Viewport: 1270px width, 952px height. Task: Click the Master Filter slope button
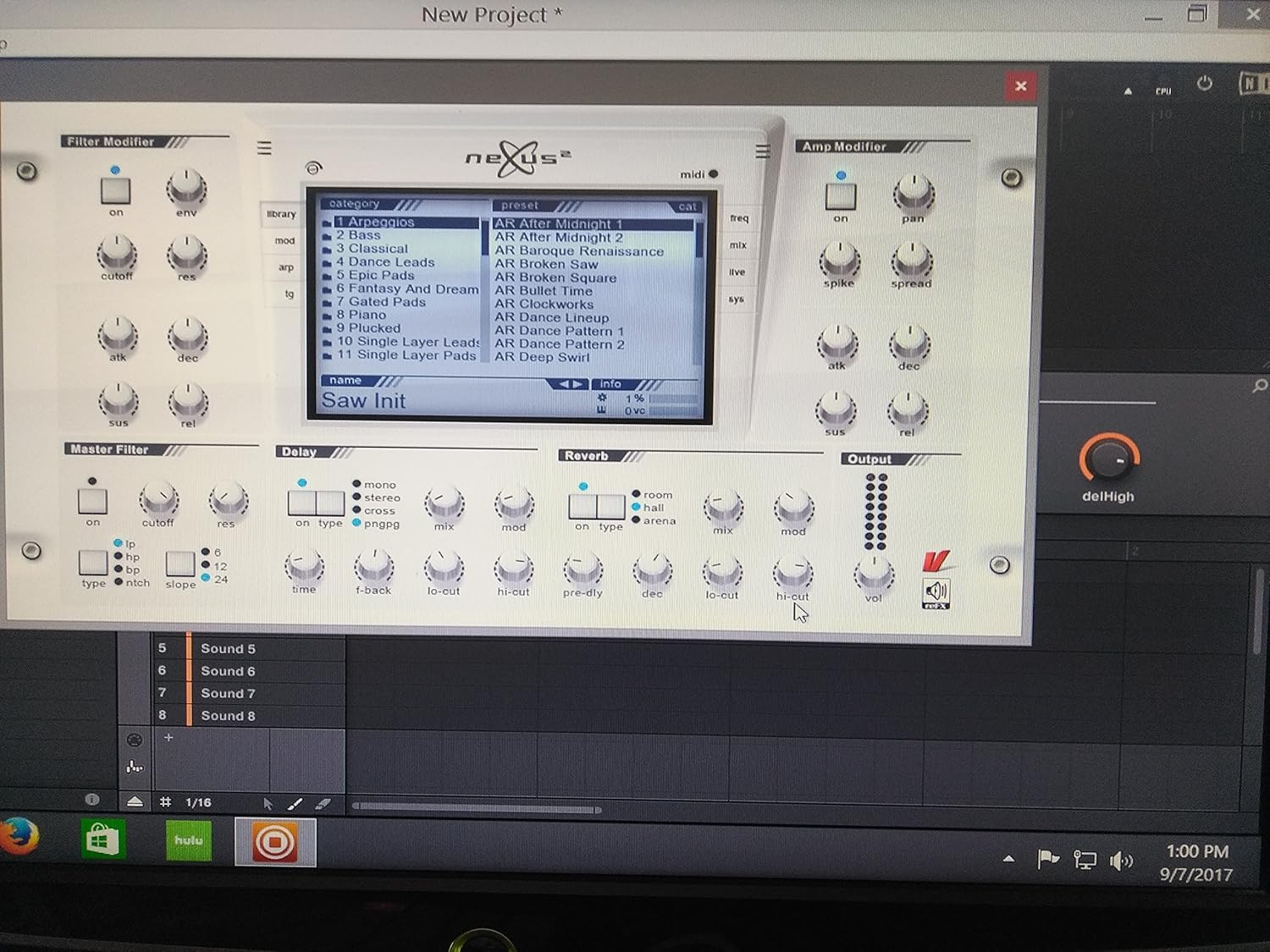click(x=179, y=563)
